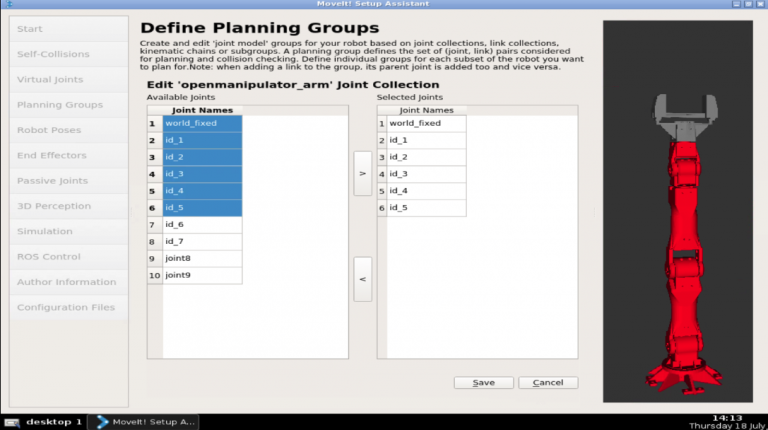Click the taskbar desktop icon

pyautogui.click(x=12, y=422)
